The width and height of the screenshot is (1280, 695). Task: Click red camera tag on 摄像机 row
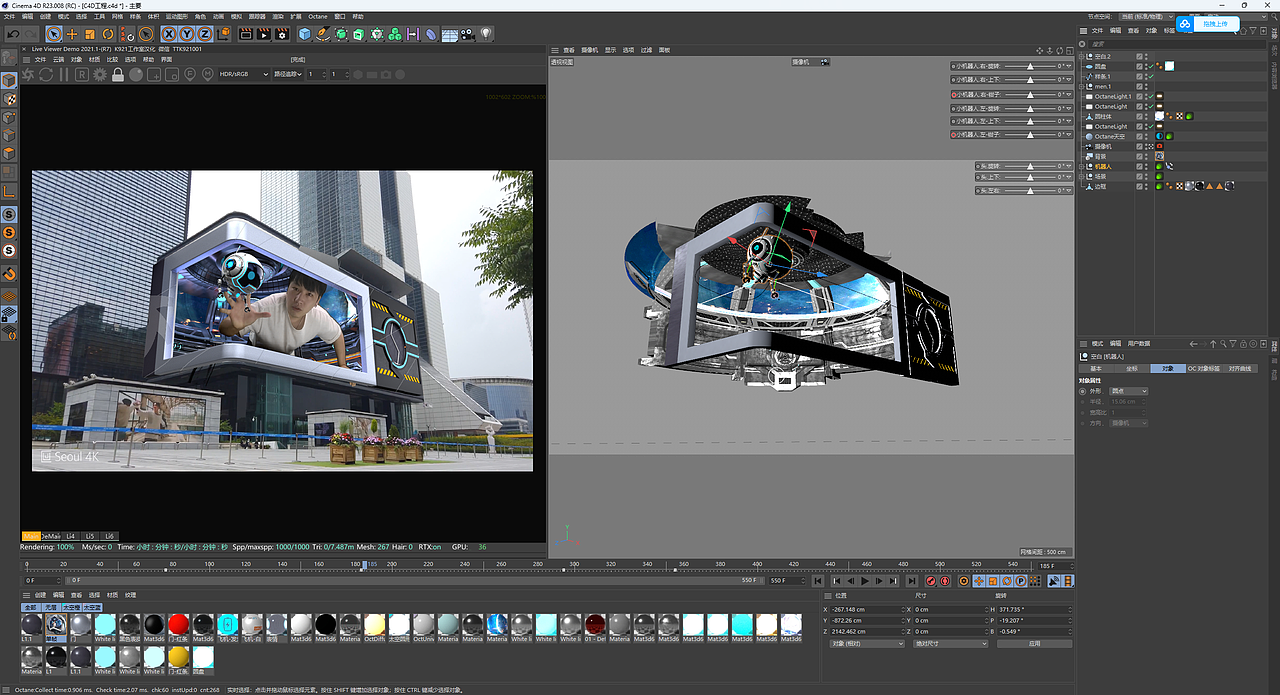pyautogui.click(x=1160, y=146)
